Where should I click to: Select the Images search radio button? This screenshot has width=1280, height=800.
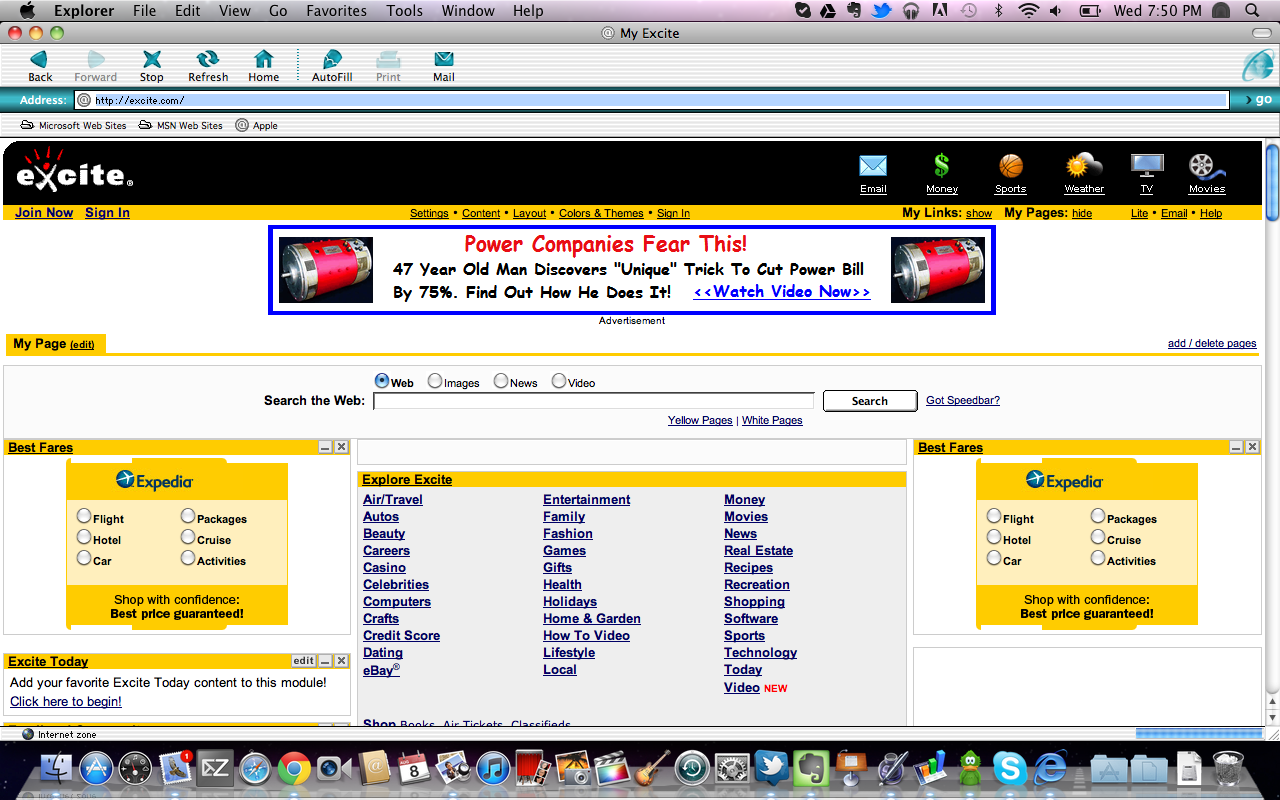click(434, 380)
